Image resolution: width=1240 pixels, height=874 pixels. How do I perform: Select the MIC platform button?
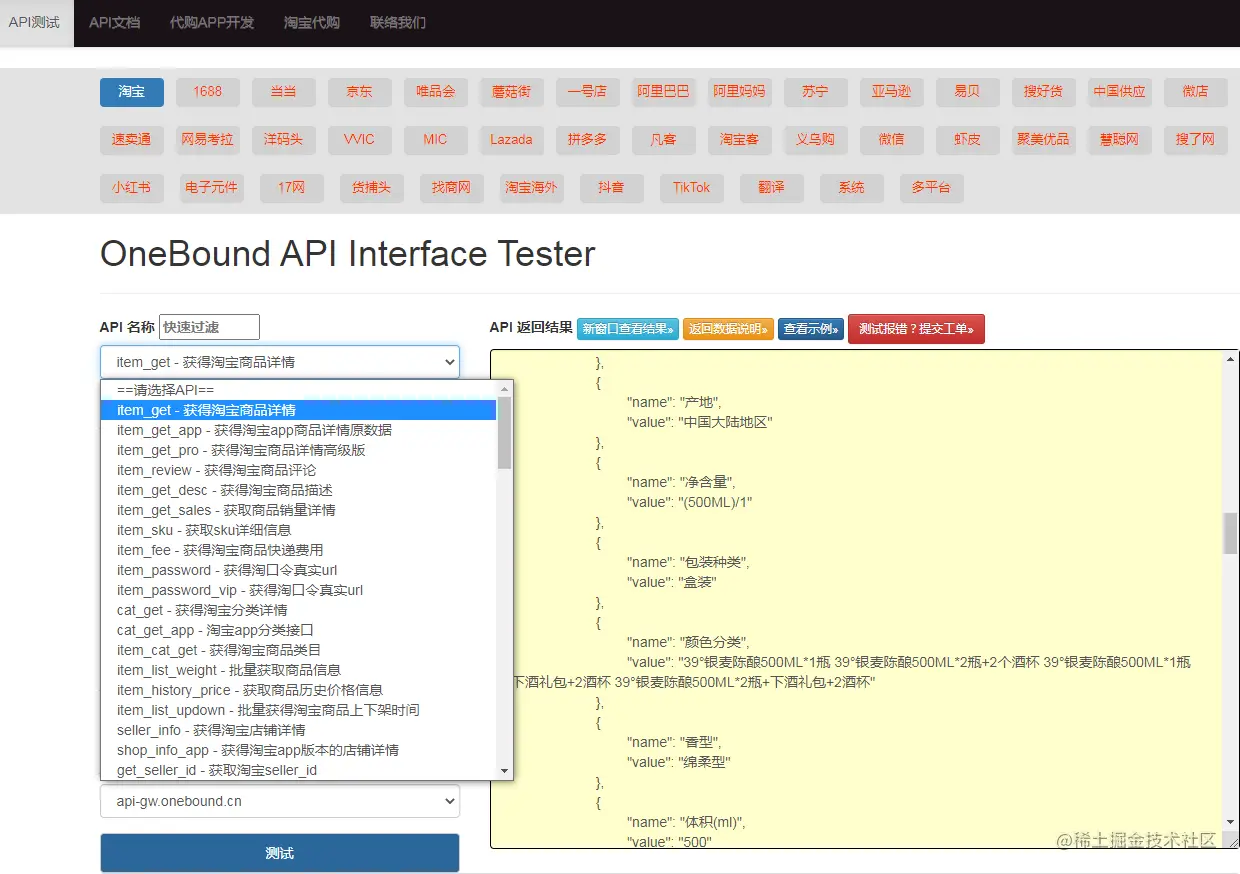436,140
